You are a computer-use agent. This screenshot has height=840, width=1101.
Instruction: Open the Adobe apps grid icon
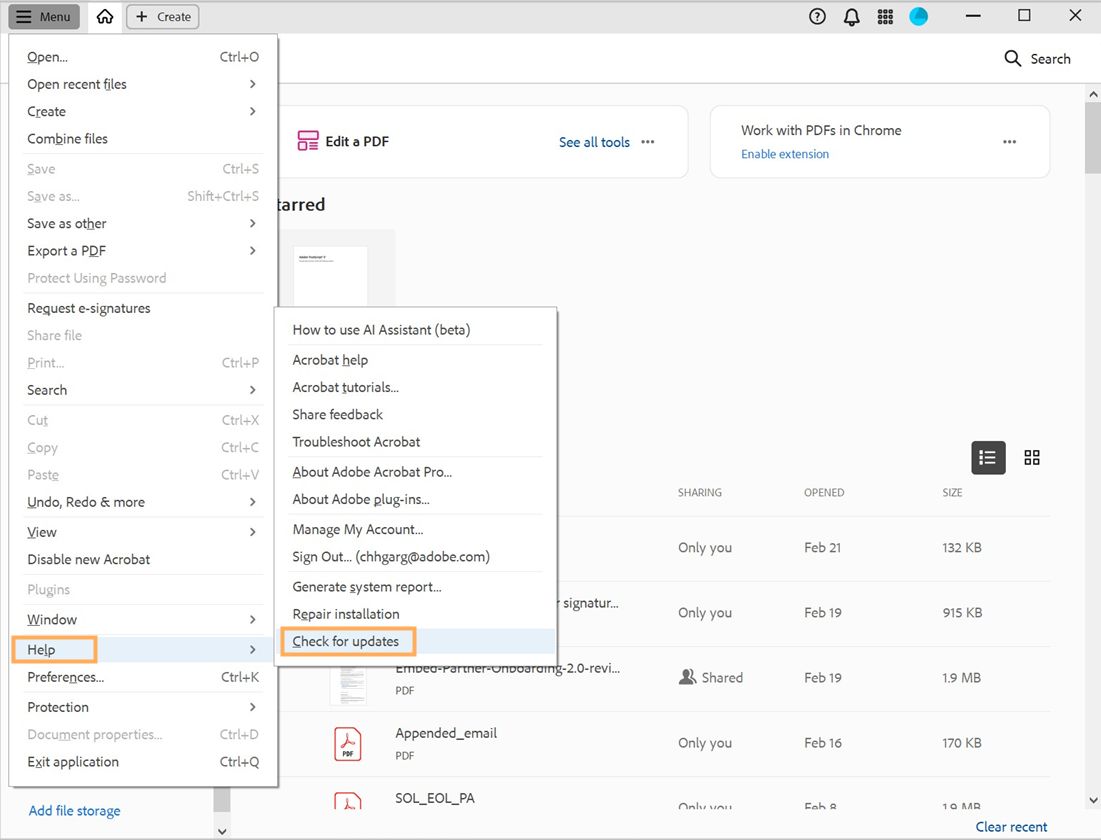pyautogui.click(x=885, y=16)
